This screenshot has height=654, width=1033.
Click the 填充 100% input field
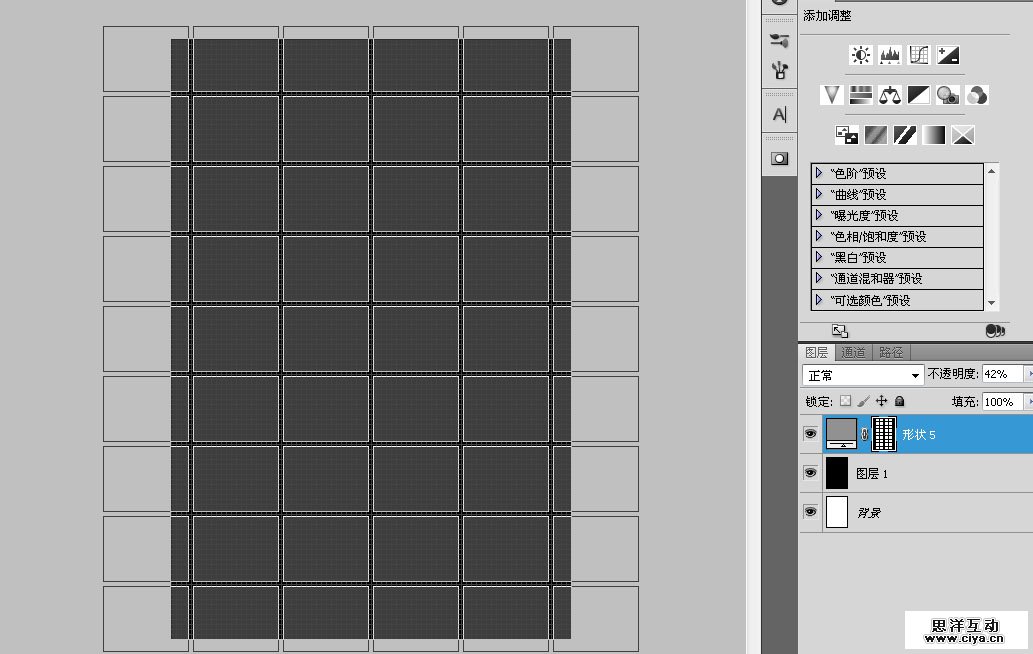(x=1002, y=401)
